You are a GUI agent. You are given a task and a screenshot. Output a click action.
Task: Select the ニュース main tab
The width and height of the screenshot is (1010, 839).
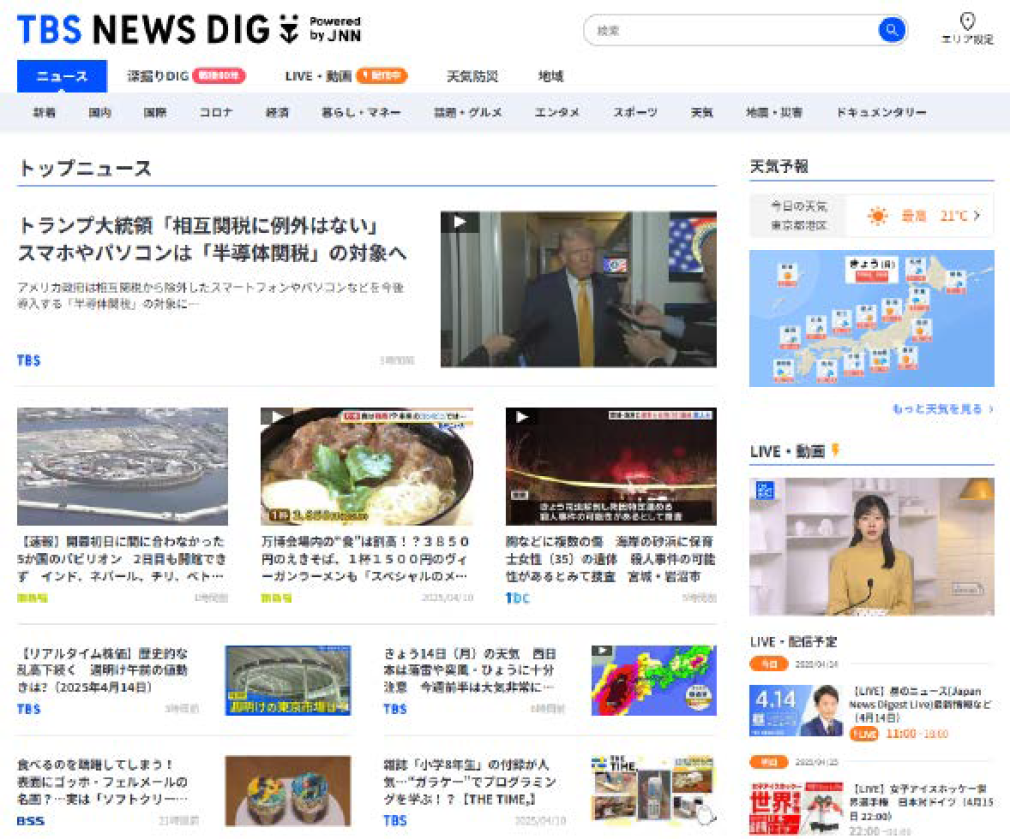click(62, 76)
